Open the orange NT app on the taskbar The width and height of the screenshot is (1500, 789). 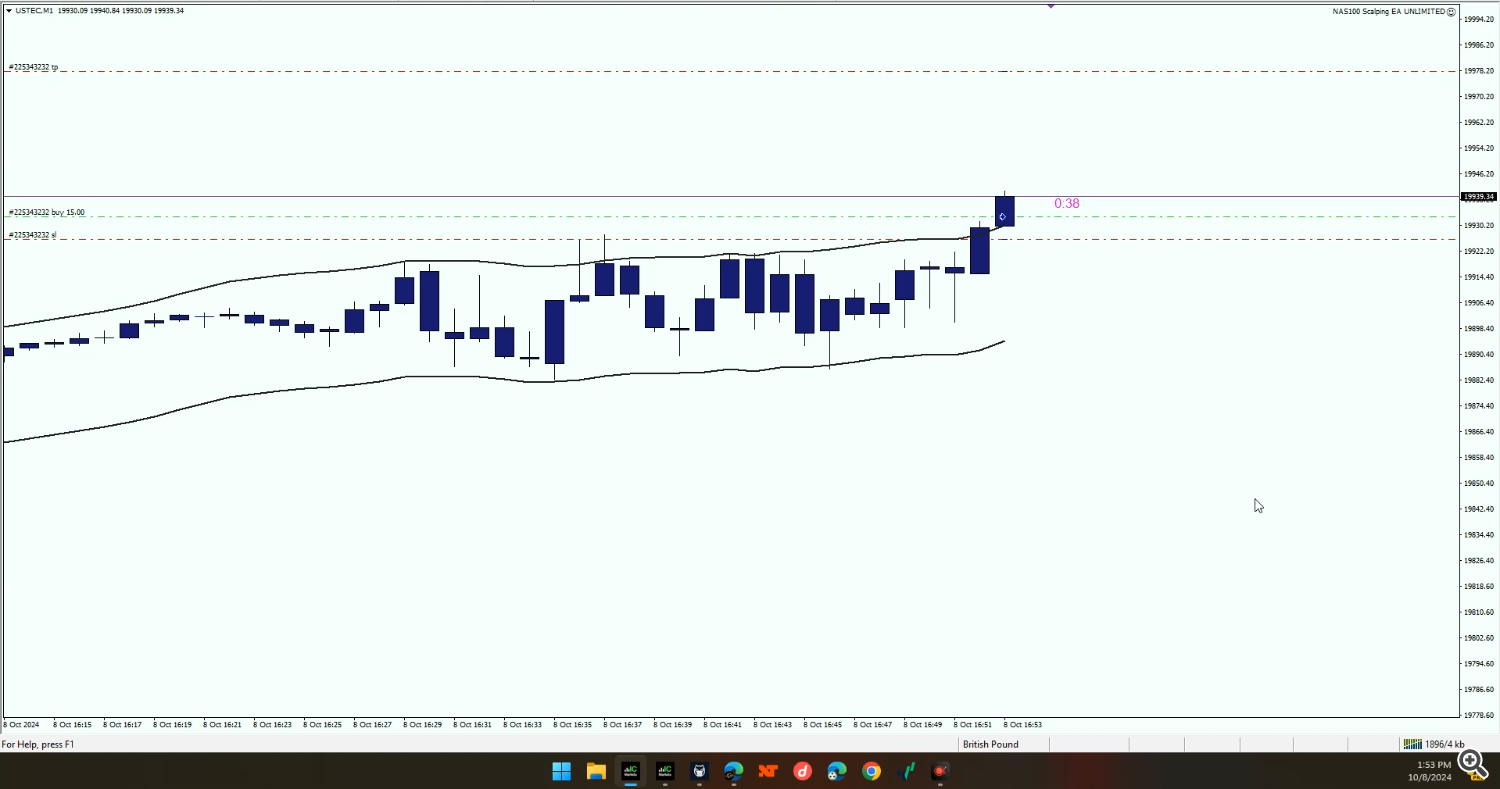pos(768,771)
